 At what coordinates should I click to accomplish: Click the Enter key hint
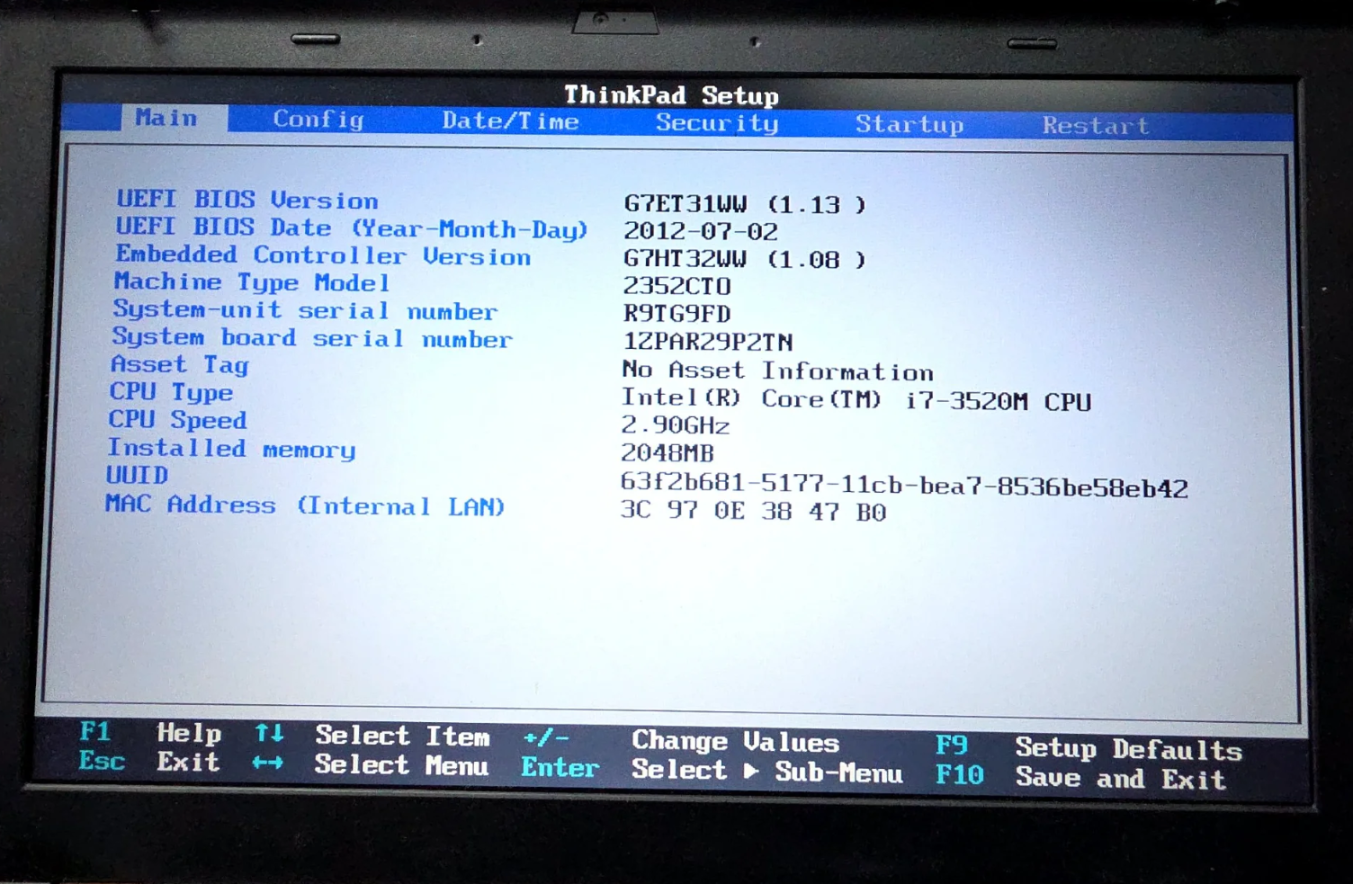click(x=560, y=767)
